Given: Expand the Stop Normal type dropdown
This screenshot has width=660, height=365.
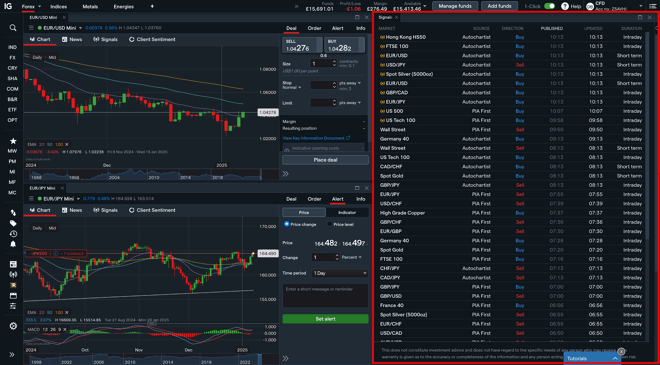Looking at the screenshot, I should point(293,88).
